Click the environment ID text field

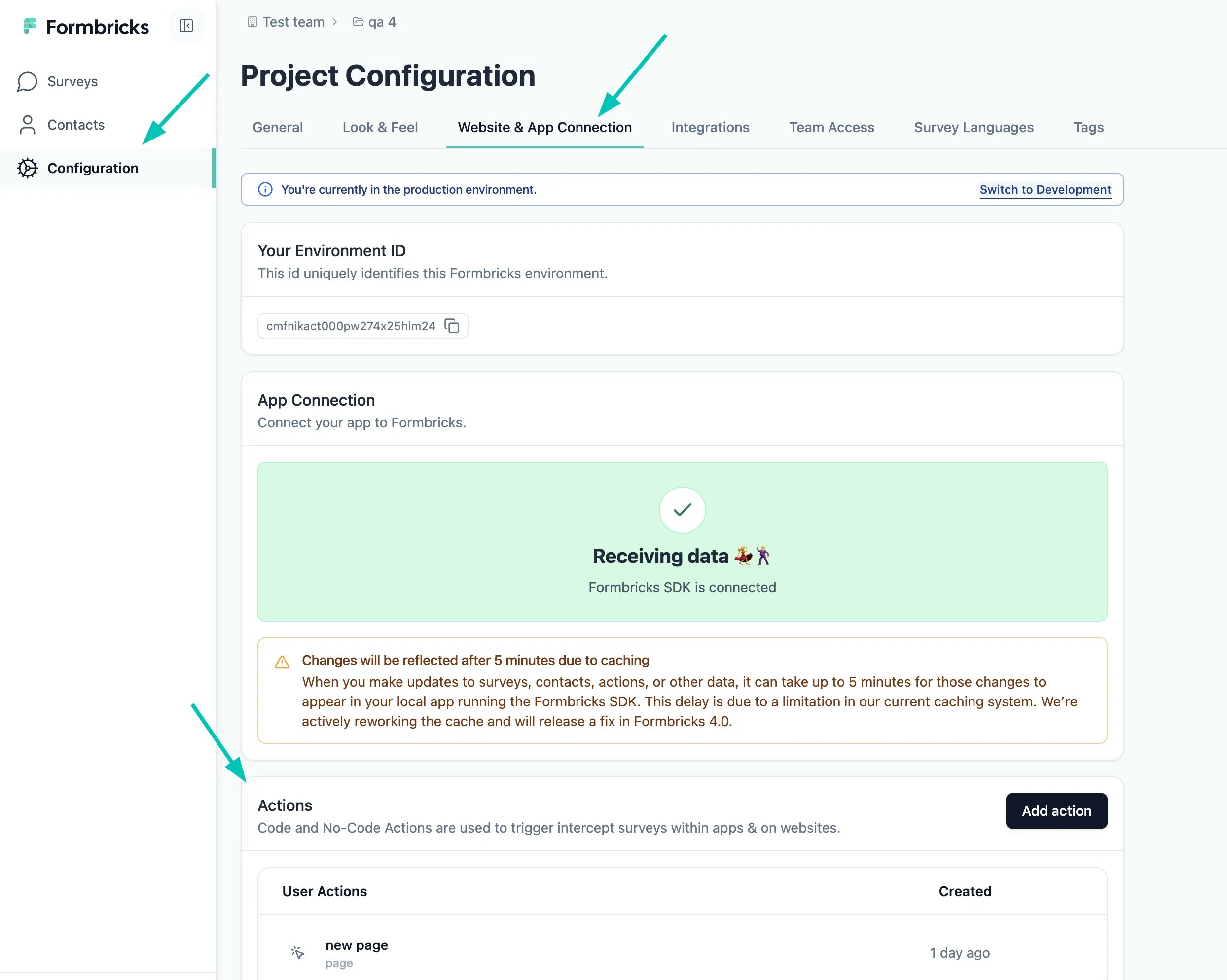[351, 326]
